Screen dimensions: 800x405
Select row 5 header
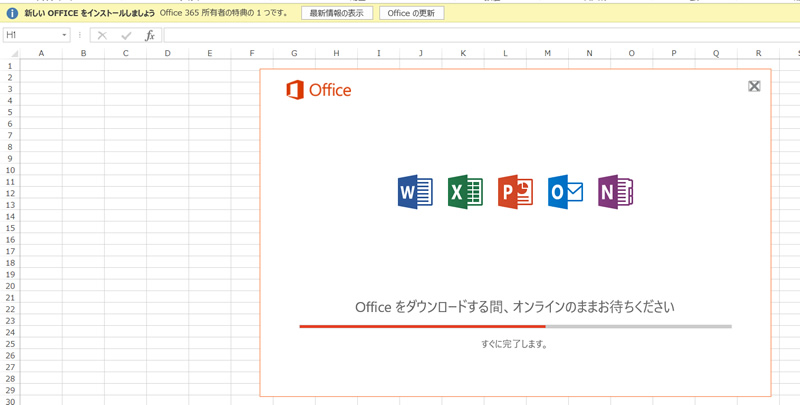pyautogui.click(x=10, y=112)
